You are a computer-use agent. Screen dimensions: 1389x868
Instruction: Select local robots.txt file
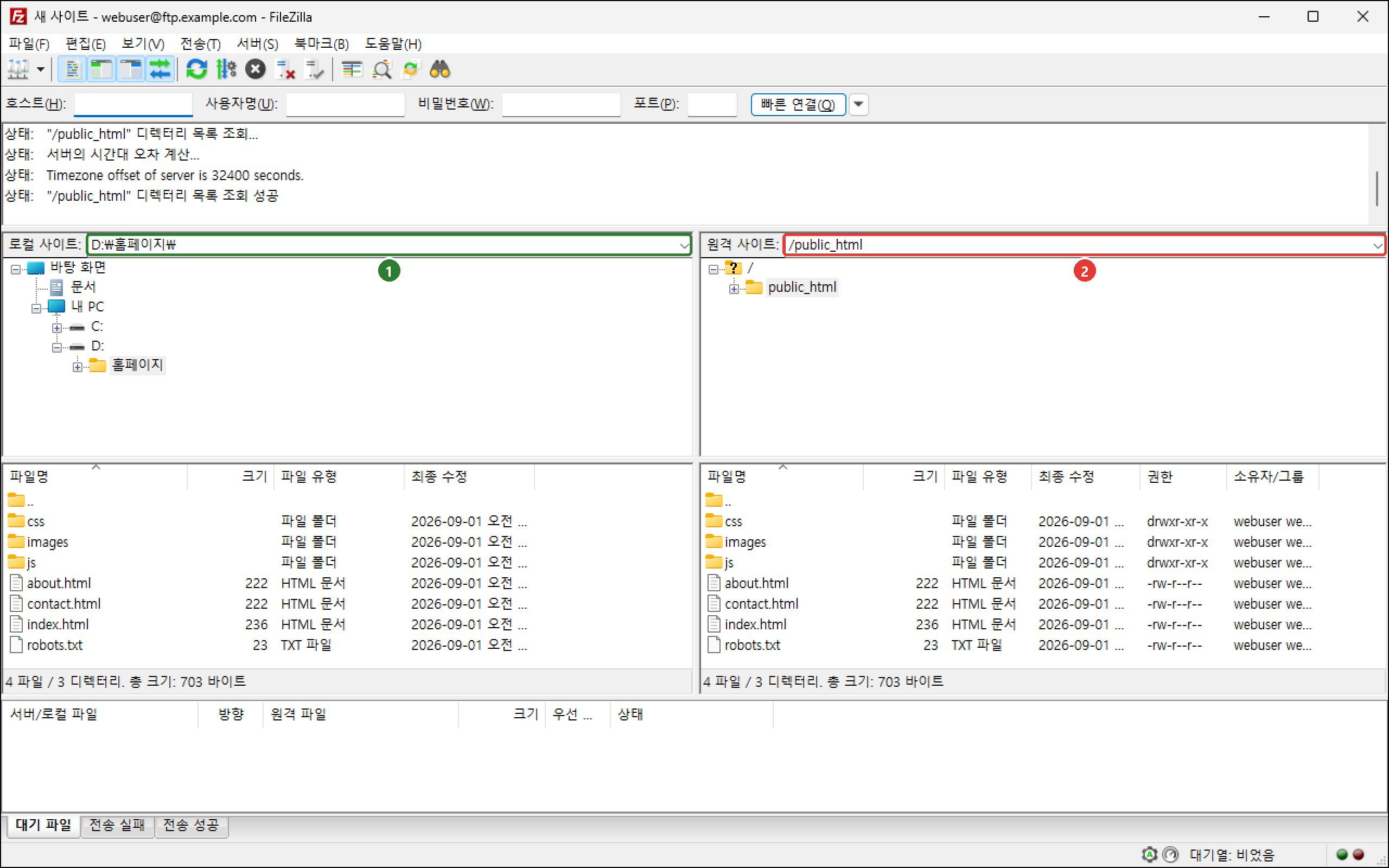pyautogui.click(x=54, y=644)
